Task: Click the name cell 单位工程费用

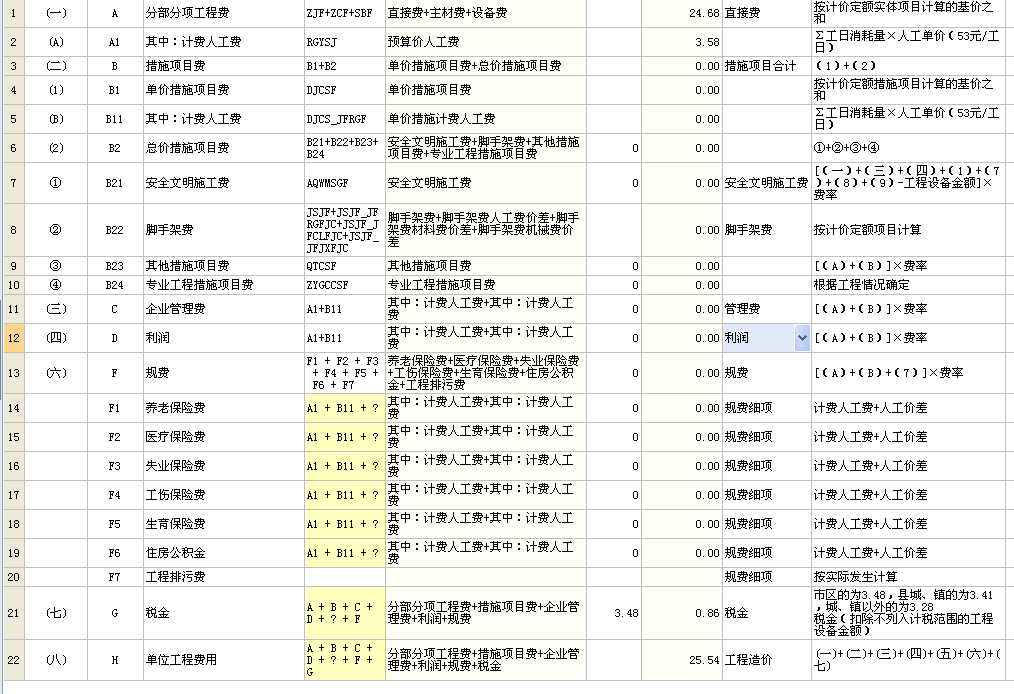Action: (x=224, y=660)
